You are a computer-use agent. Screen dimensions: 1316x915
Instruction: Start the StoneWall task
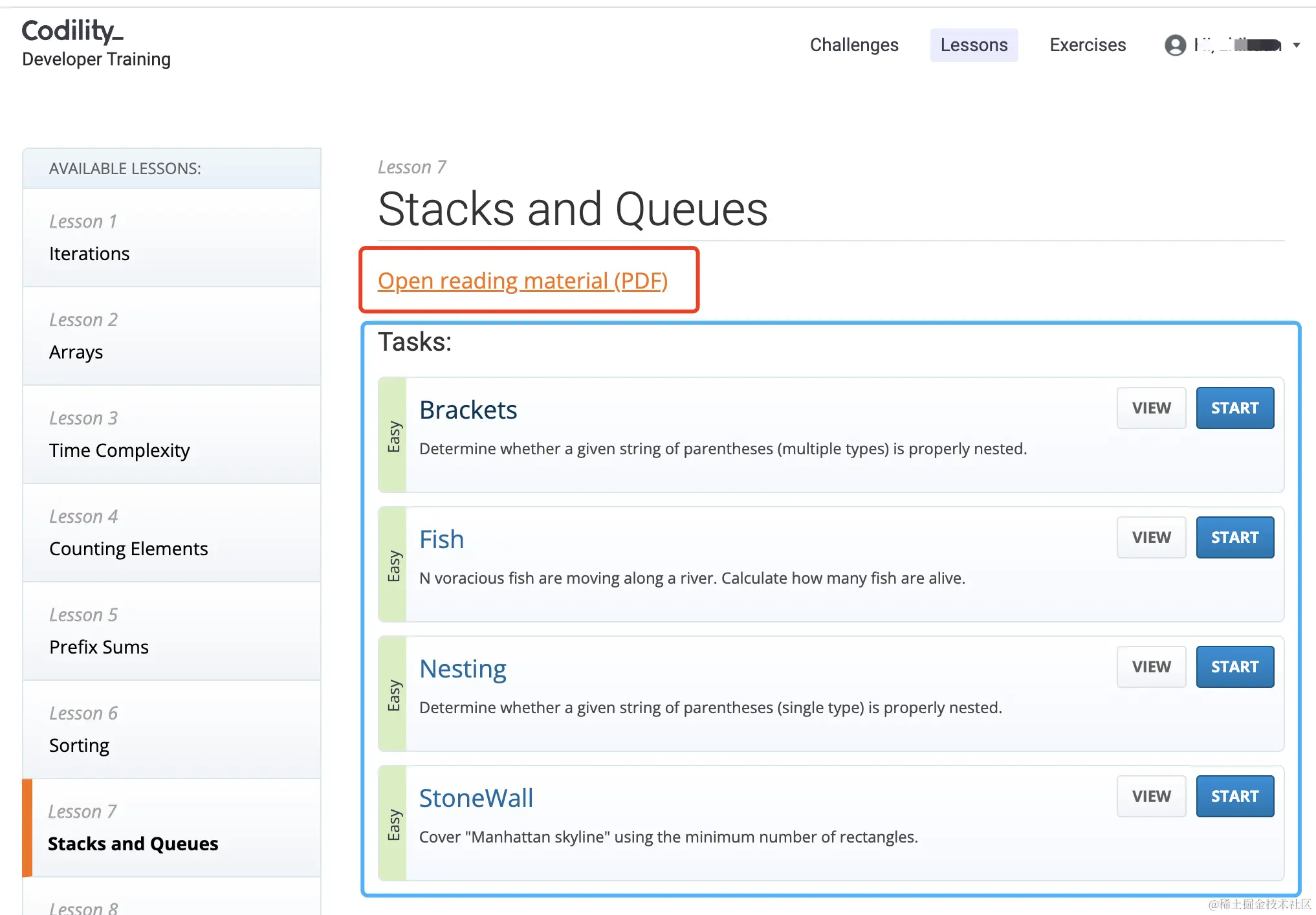point(1234,796)
